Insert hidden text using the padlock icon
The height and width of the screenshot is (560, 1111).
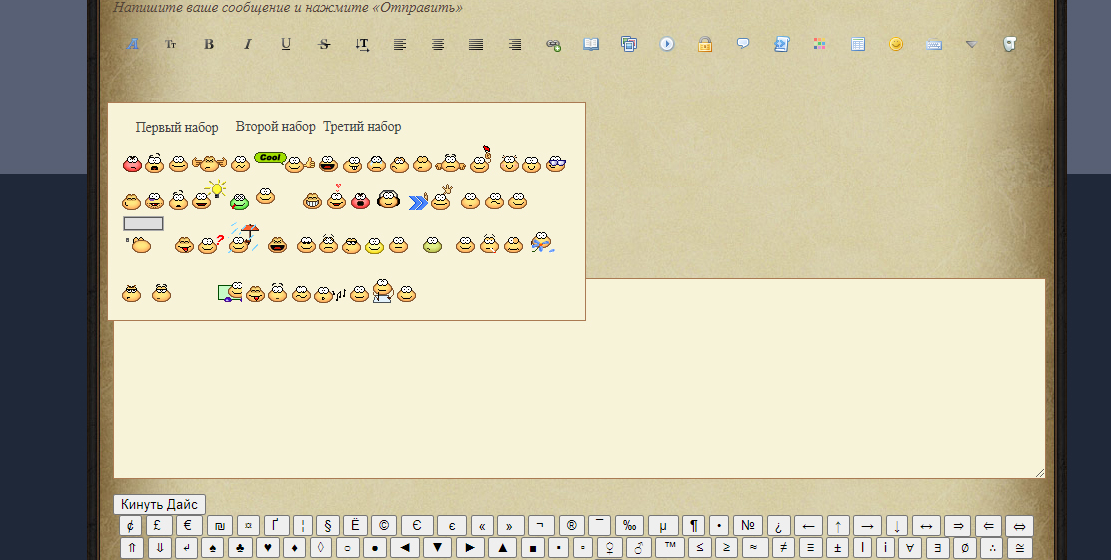pos(705,44)
